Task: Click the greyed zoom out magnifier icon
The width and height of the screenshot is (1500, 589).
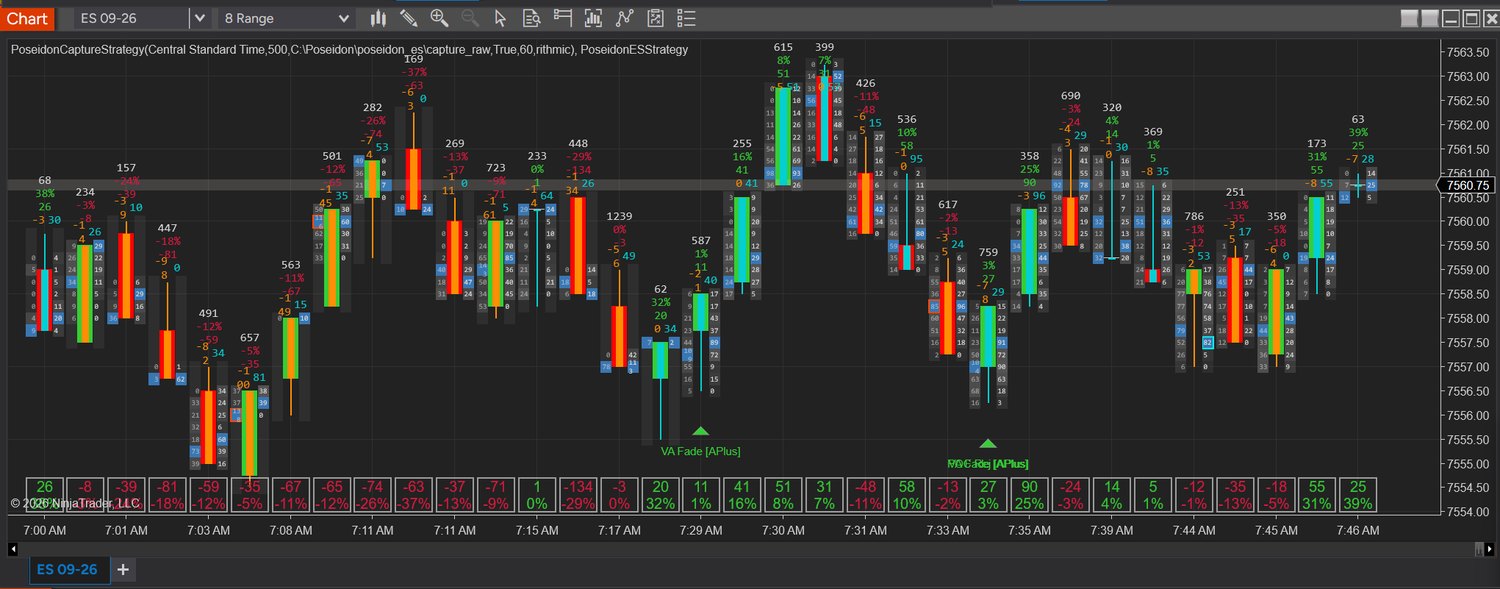Action: (x=471, y=18)
